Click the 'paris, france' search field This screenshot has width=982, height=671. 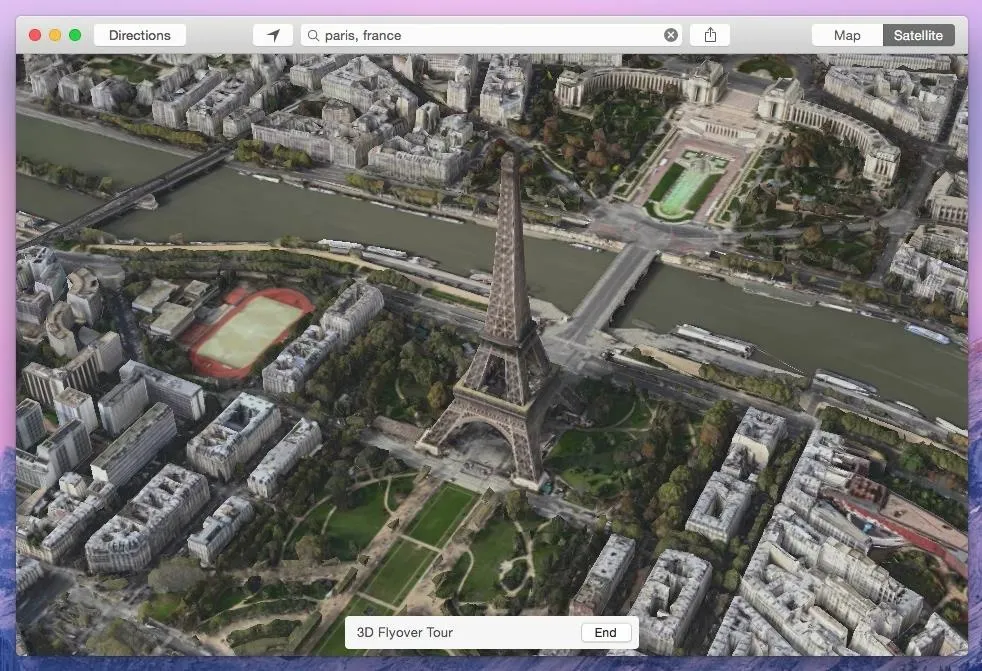492,35
